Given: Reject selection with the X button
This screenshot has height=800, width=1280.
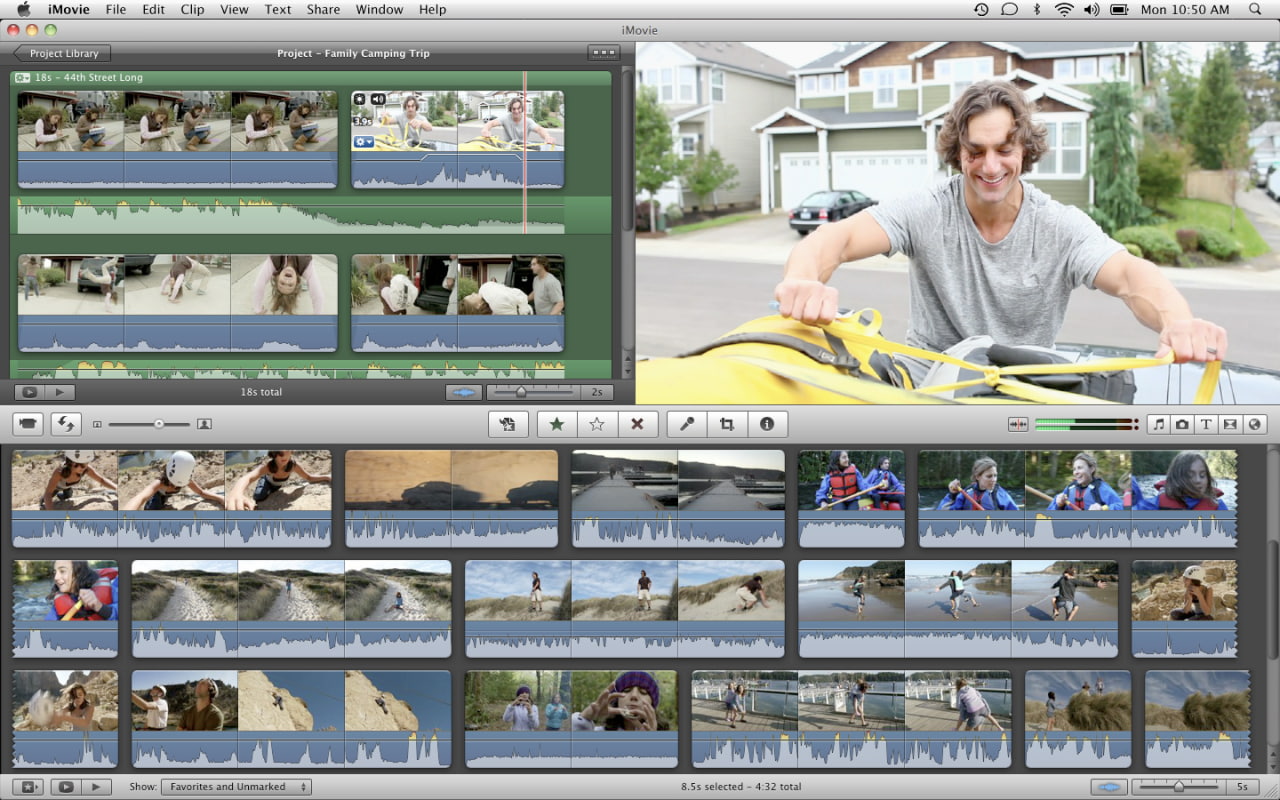Looking at the screenshot, I should click(637, 424).
